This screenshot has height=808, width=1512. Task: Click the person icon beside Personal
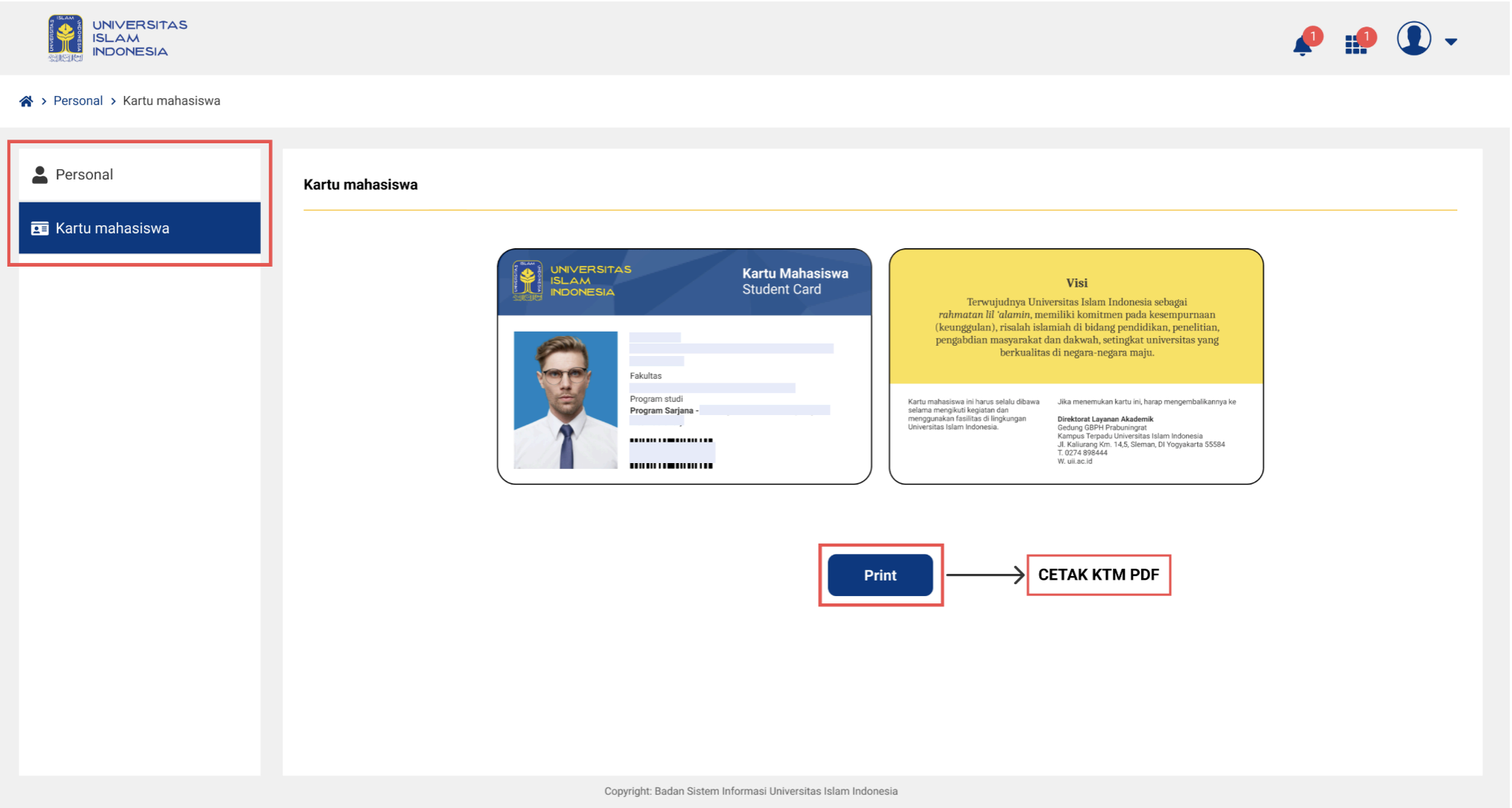[x=40, y=175]
